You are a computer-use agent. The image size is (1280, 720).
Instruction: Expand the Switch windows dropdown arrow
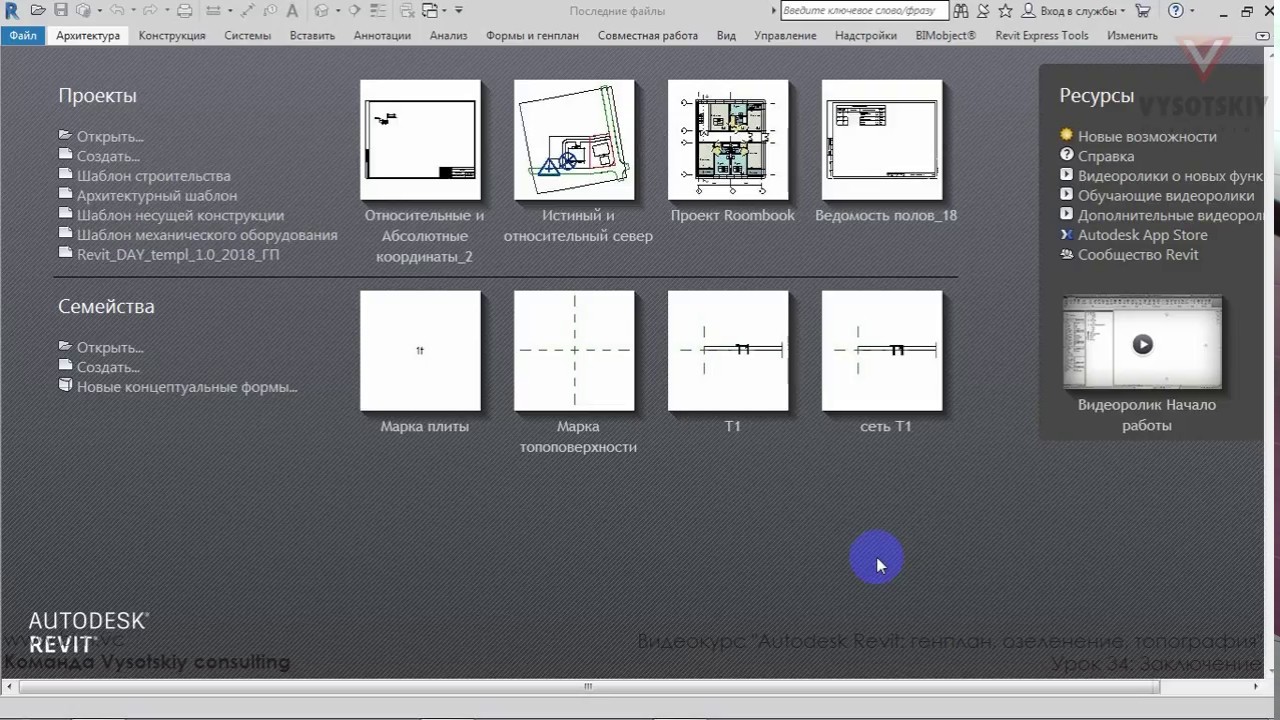pyautogui.click(x=445, y=11)
